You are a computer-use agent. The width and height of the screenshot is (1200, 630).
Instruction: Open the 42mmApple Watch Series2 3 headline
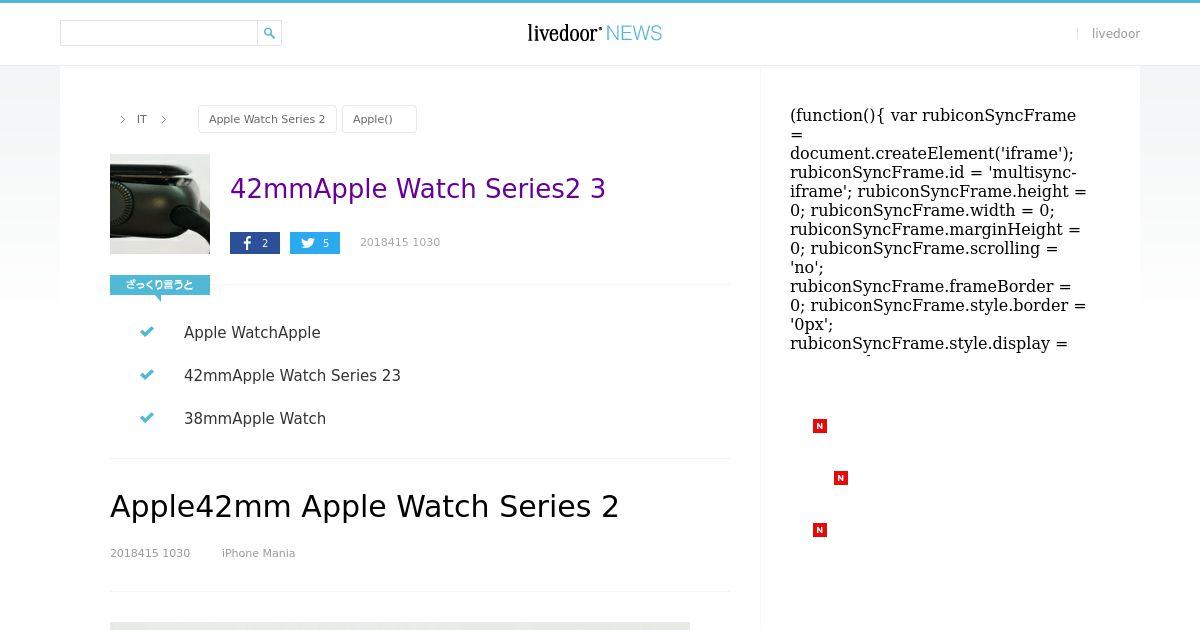418,189
